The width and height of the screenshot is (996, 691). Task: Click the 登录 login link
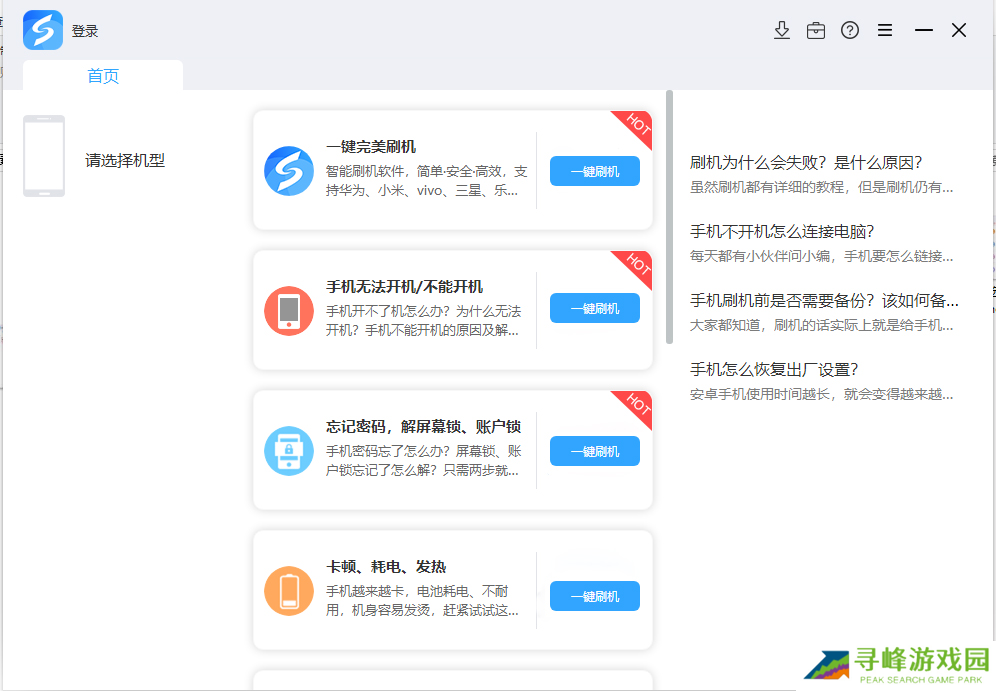coord(86,30)
